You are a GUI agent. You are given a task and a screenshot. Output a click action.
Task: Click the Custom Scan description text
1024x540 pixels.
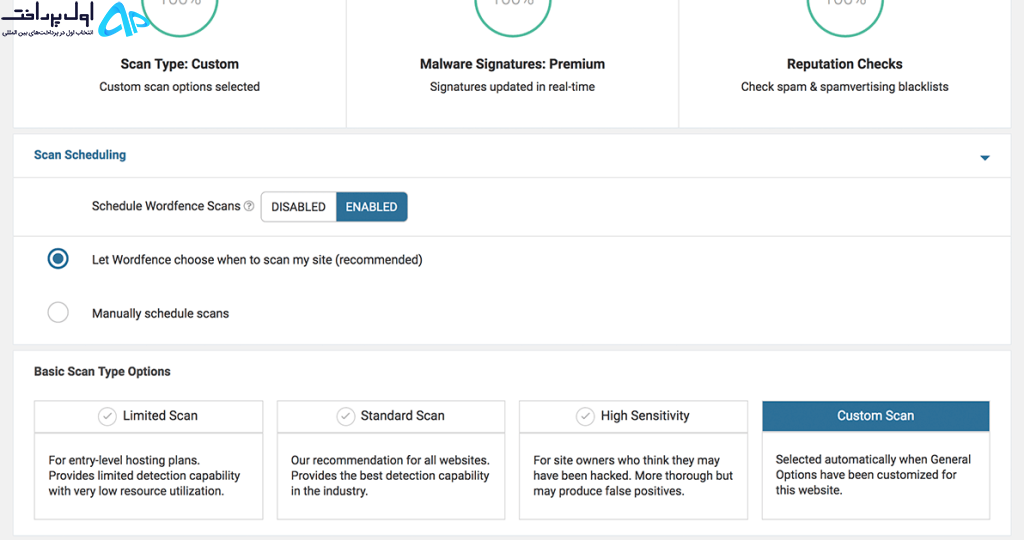click(873, 475)
